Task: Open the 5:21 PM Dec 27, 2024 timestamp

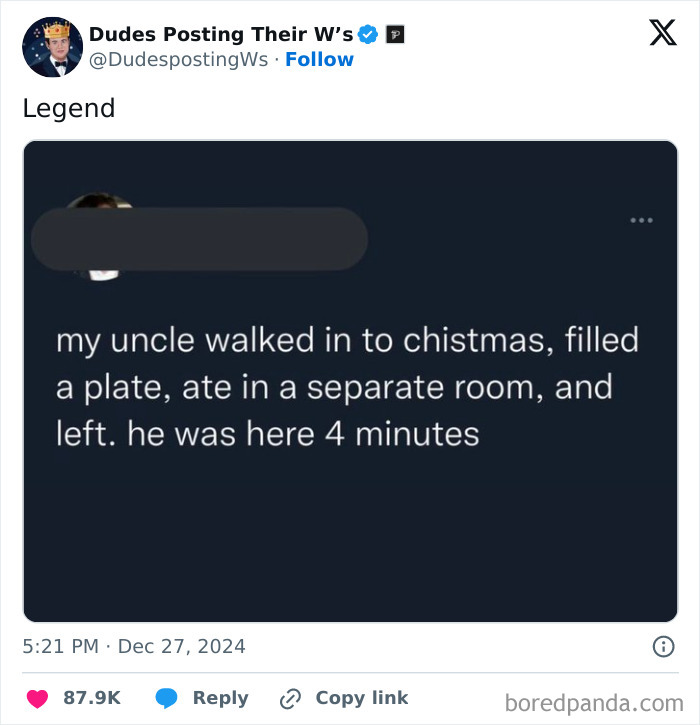Action: [134, 647]
